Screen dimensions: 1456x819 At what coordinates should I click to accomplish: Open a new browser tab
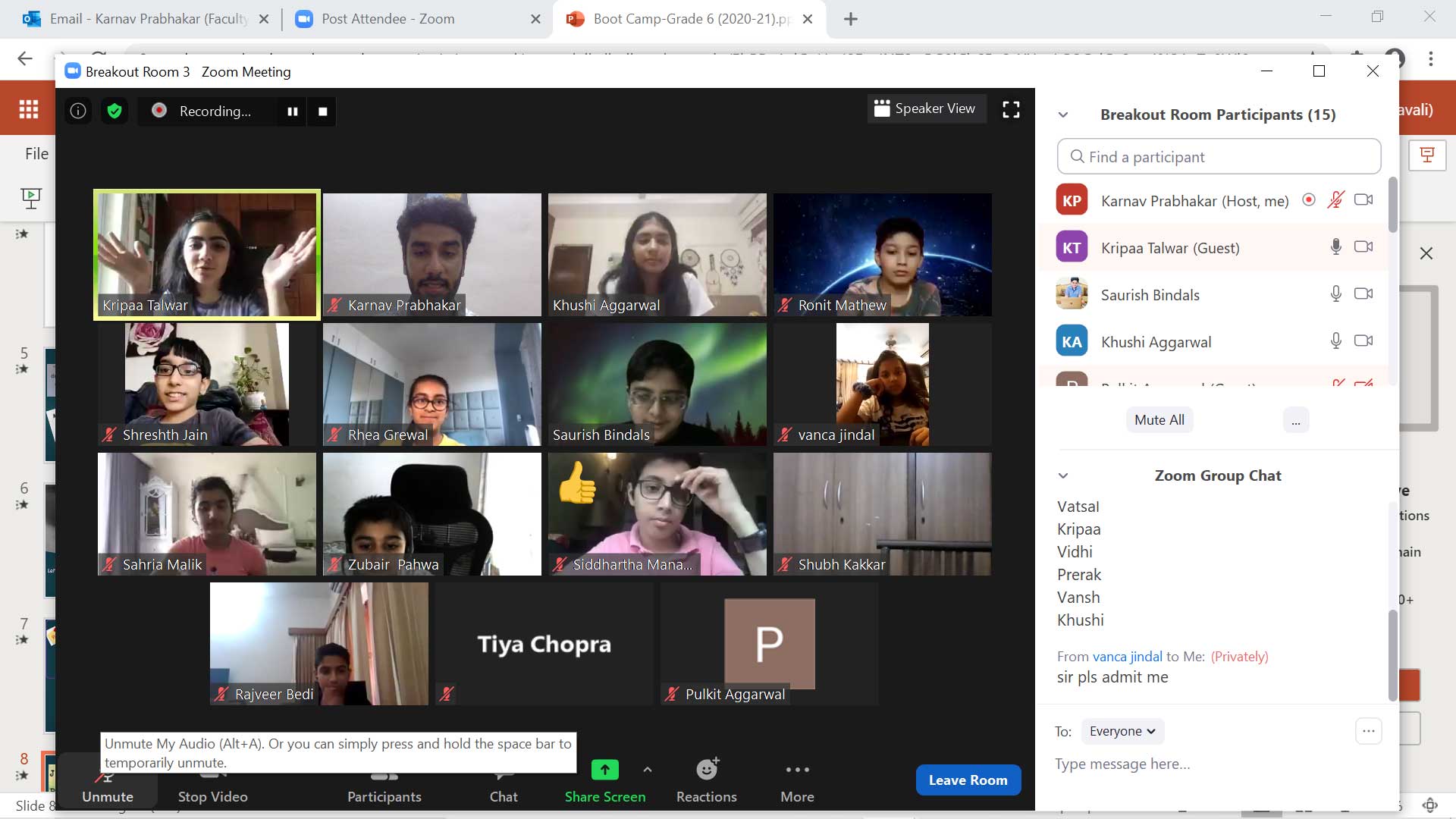point(851,19)
